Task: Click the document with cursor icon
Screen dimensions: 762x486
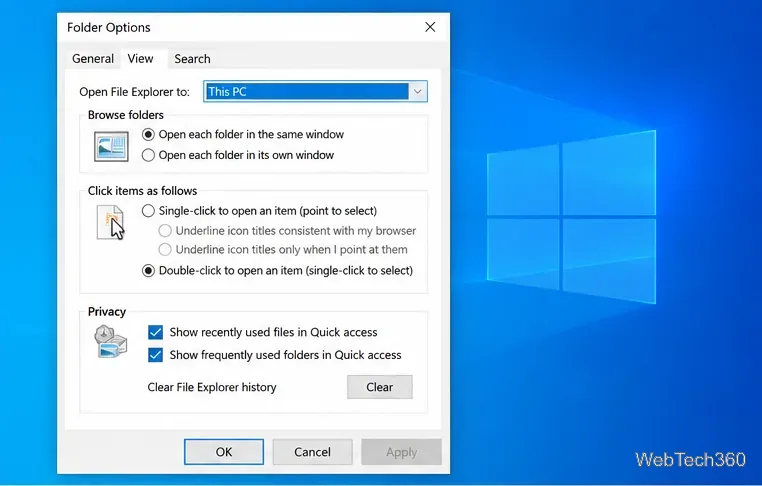Action: 110,223
